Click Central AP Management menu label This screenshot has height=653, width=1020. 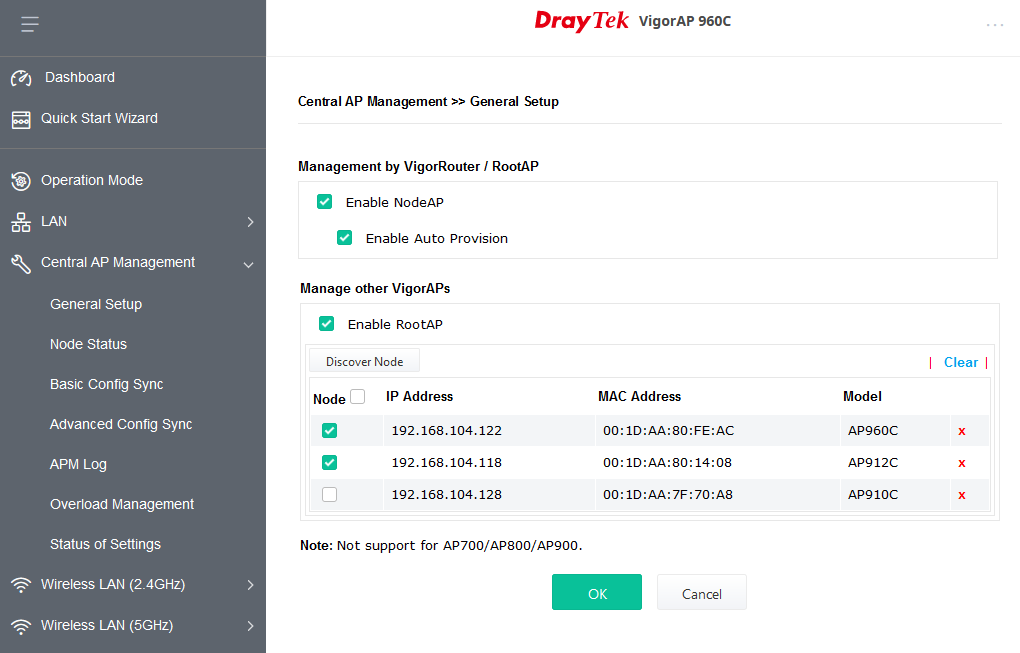(118, 262)
